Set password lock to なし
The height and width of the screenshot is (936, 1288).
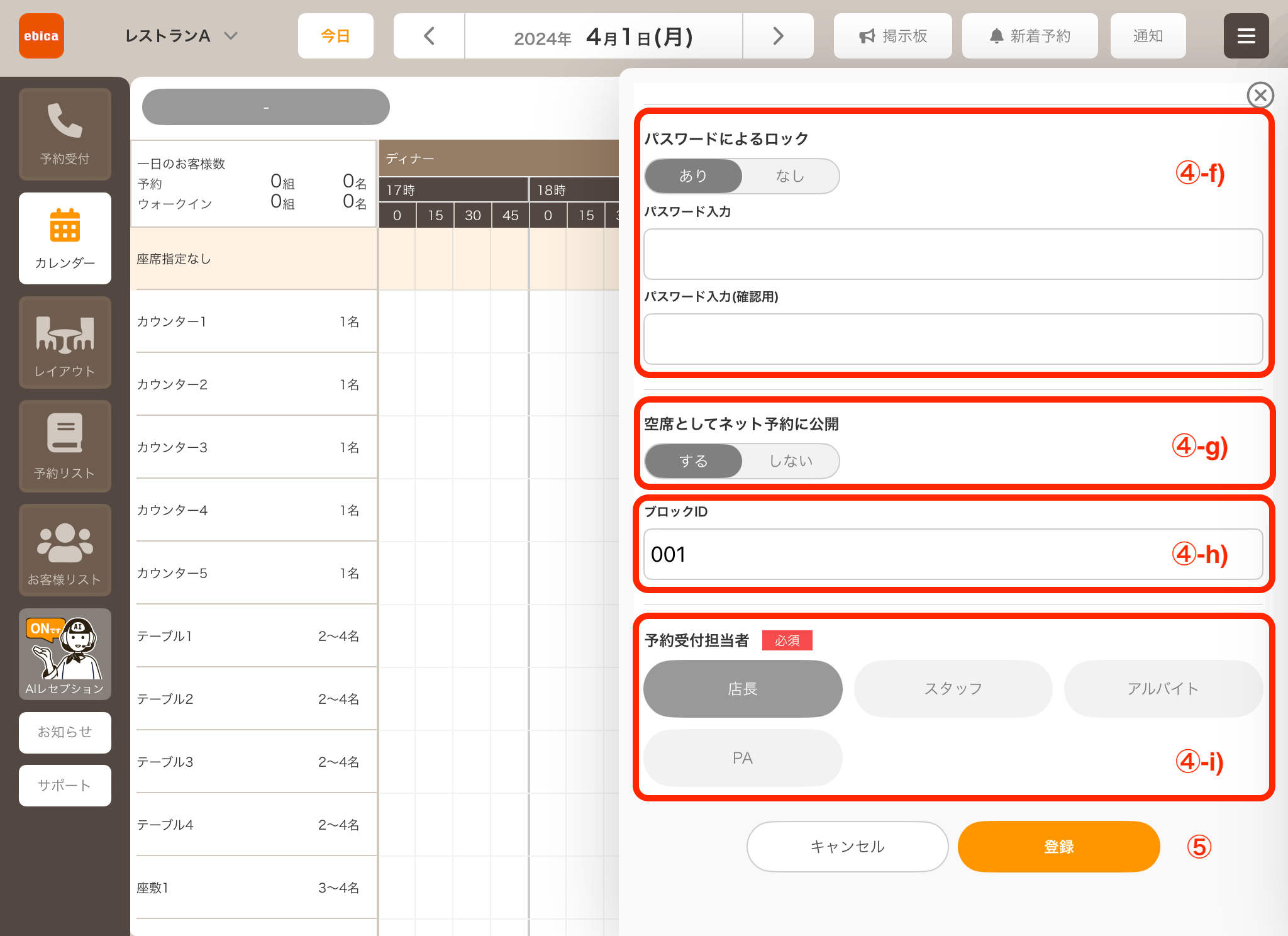point(790,176)
